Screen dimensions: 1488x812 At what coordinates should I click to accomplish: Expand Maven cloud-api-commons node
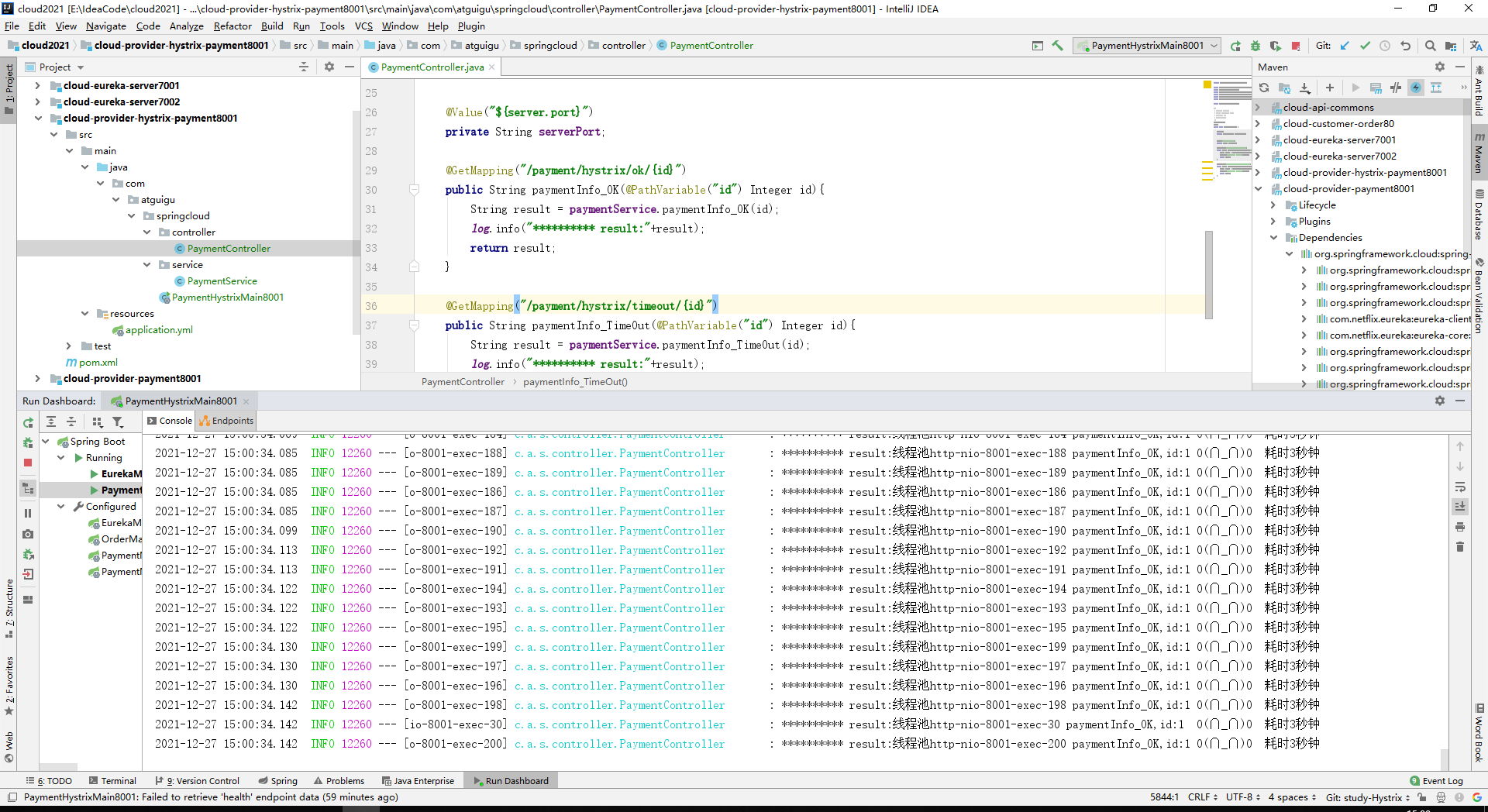1258,108
